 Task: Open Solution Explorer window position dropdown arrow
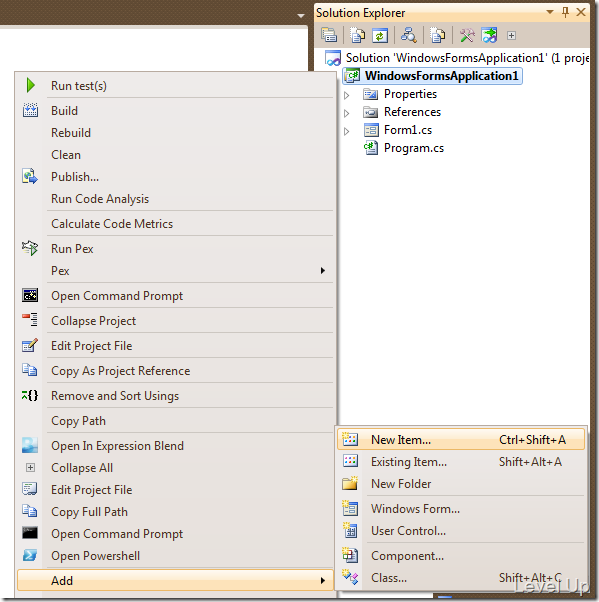pyautogui.click(x=550, y=12)
